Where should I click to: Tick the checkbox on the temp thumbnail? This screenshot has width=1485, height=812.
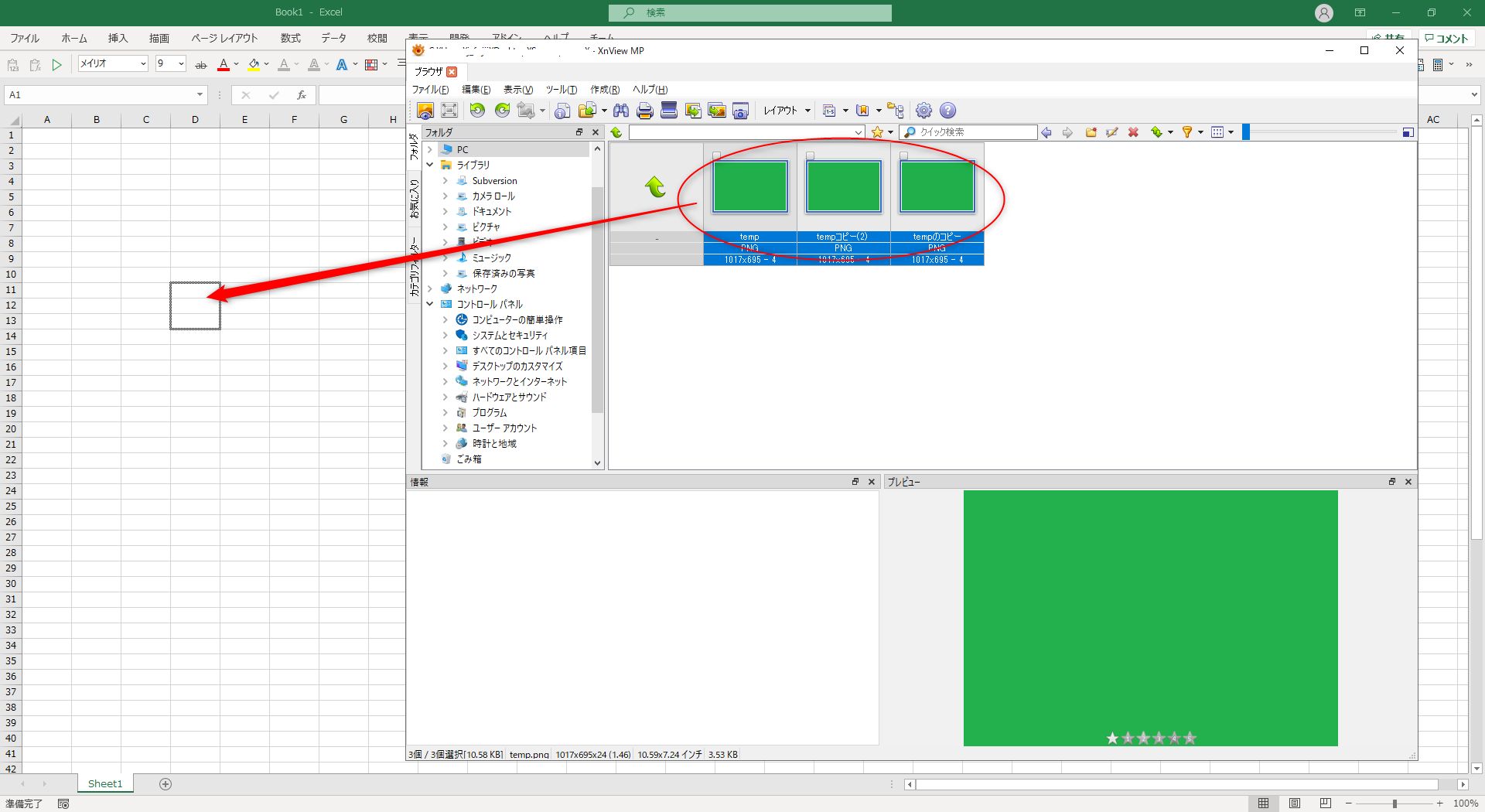pyautogui.click(x=716, y=156)
